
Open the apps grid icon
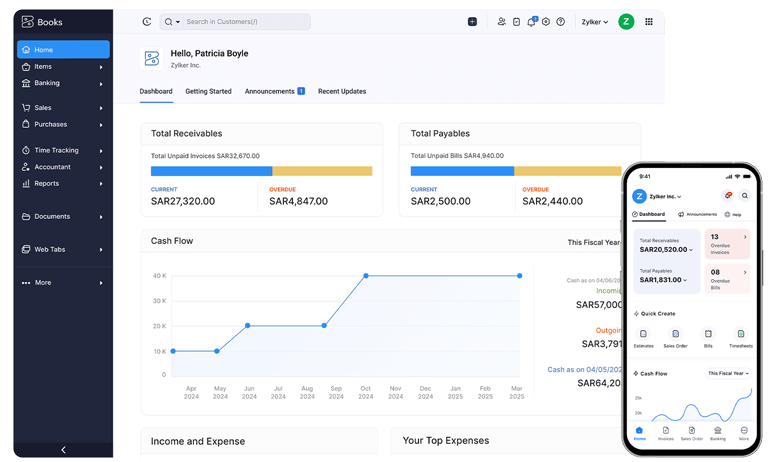pos(649,21)
